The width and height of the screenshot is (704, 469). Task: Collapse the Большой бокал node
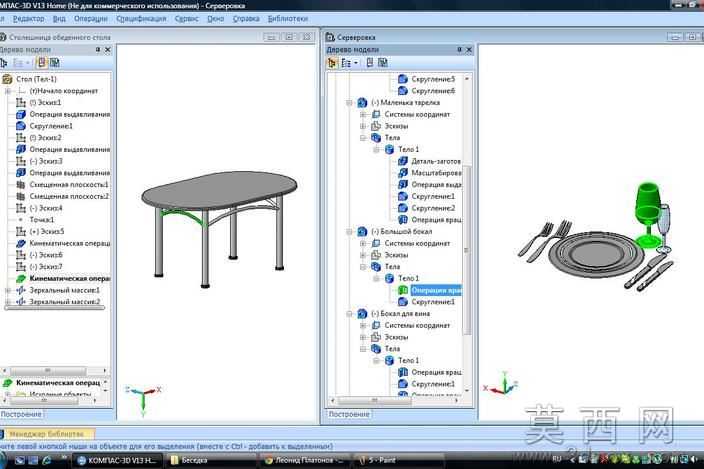pos(349,232)
